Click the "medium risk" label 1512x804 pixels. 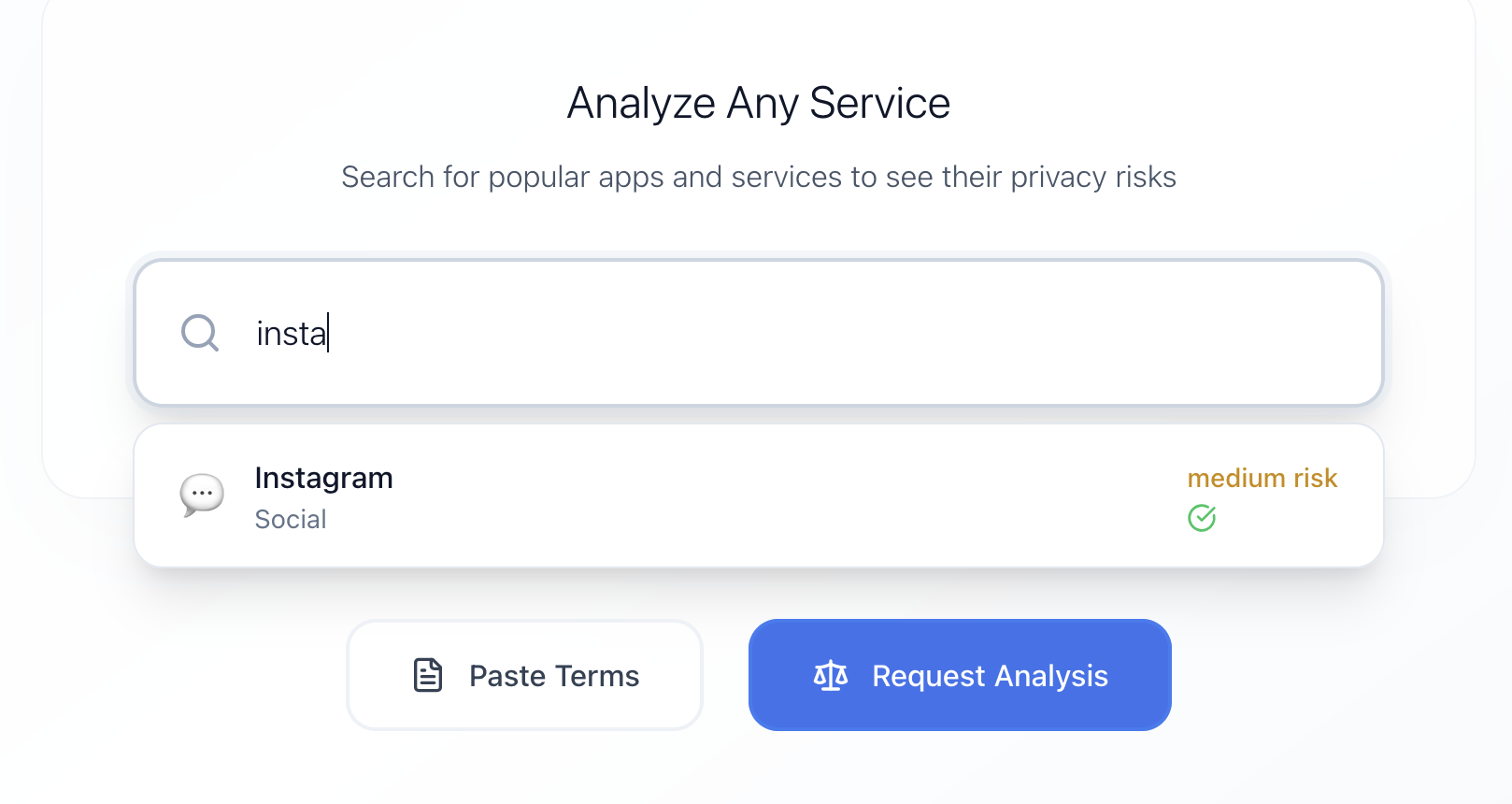click(1262, 478)
